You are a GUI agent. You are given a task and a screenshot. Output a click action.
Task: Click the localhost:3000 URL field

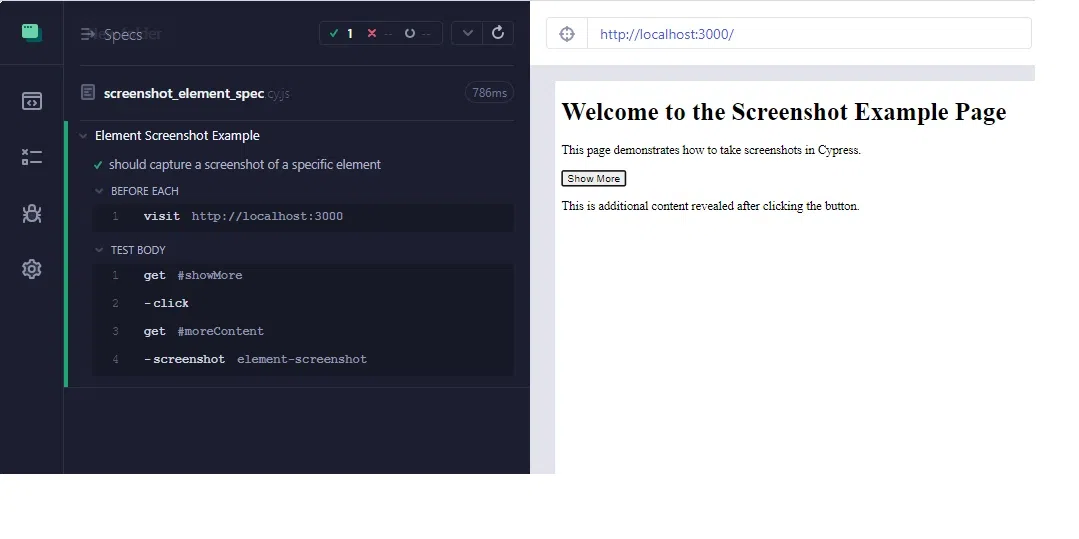click(809, 34)
